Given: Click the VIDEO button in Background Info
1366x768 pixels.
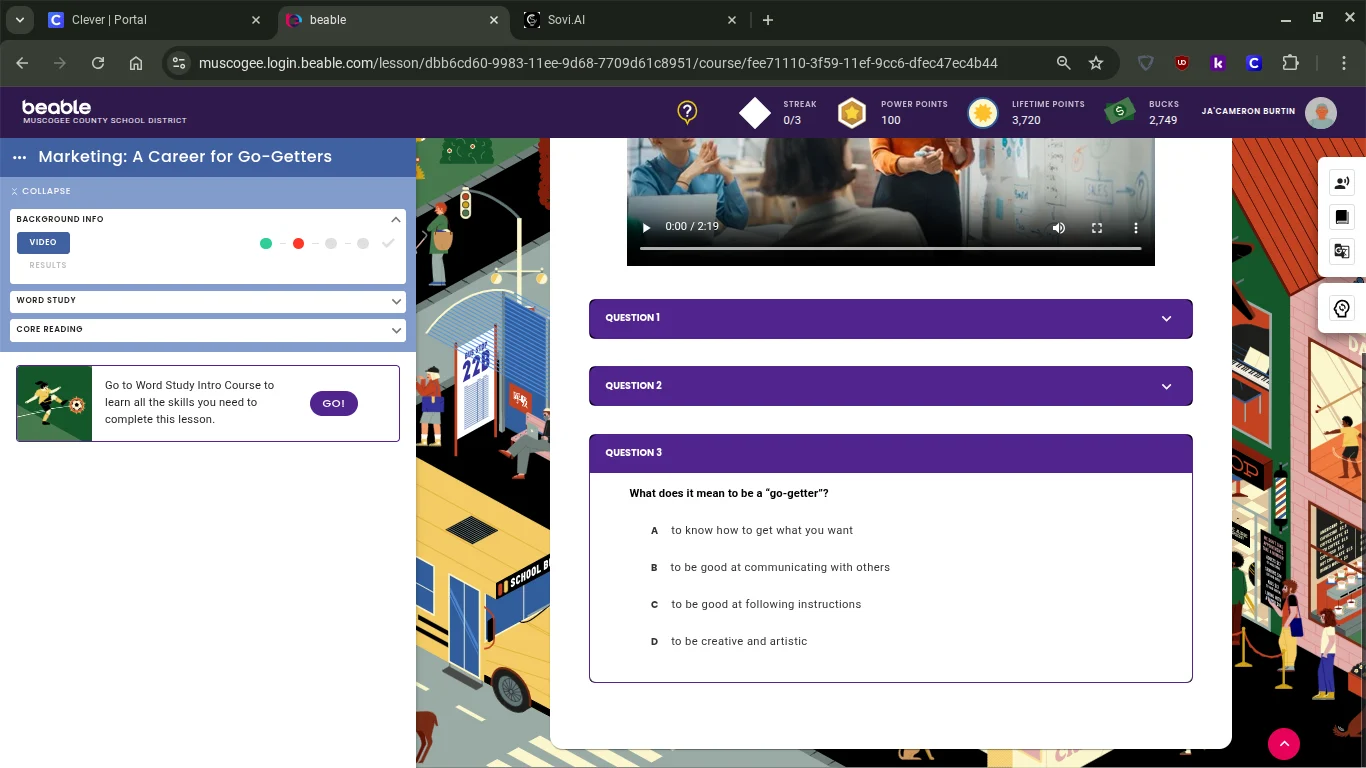Looking at the screenshot, I should pos(43,242).
